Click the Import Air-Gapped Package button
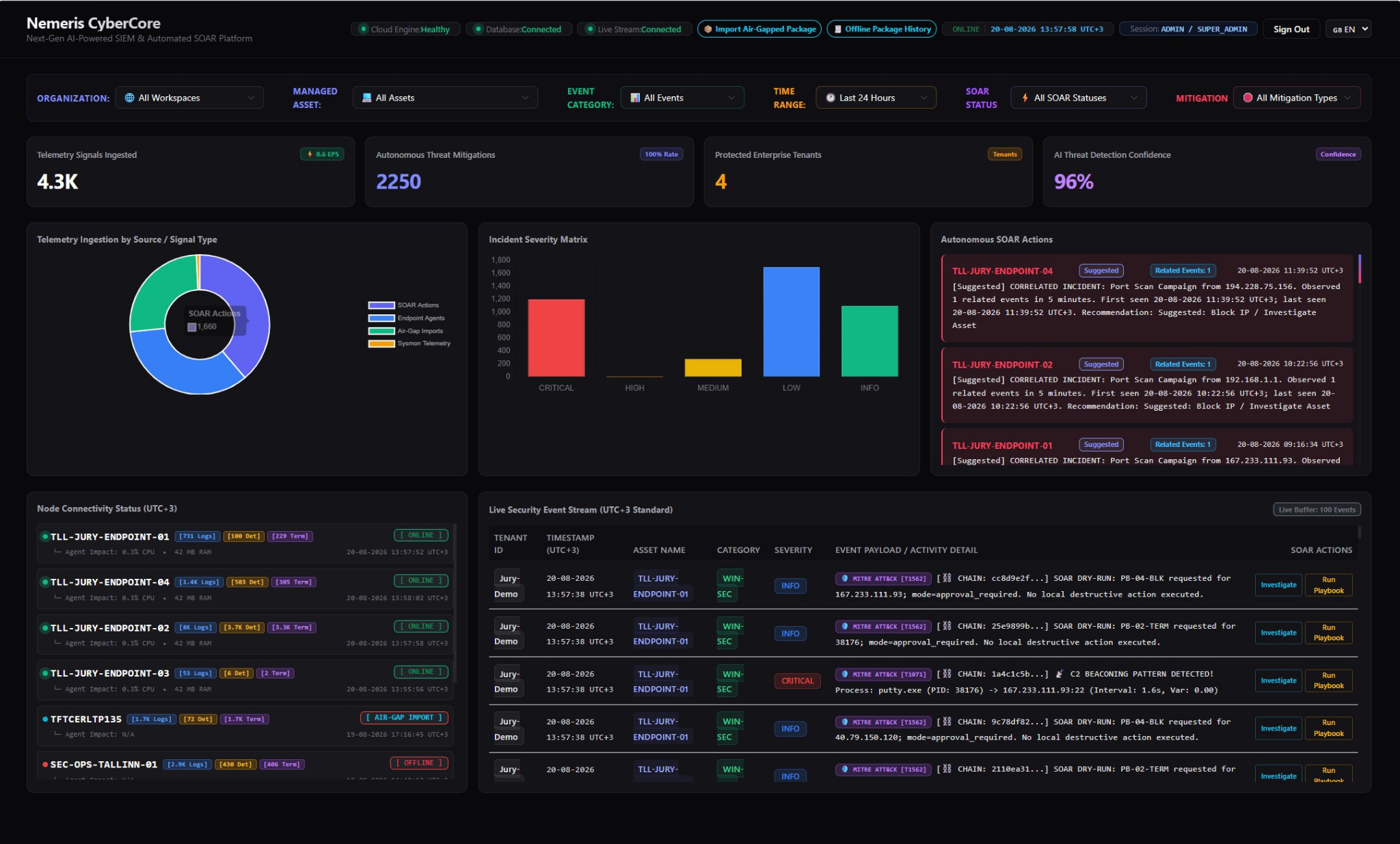 pos(759,29)
